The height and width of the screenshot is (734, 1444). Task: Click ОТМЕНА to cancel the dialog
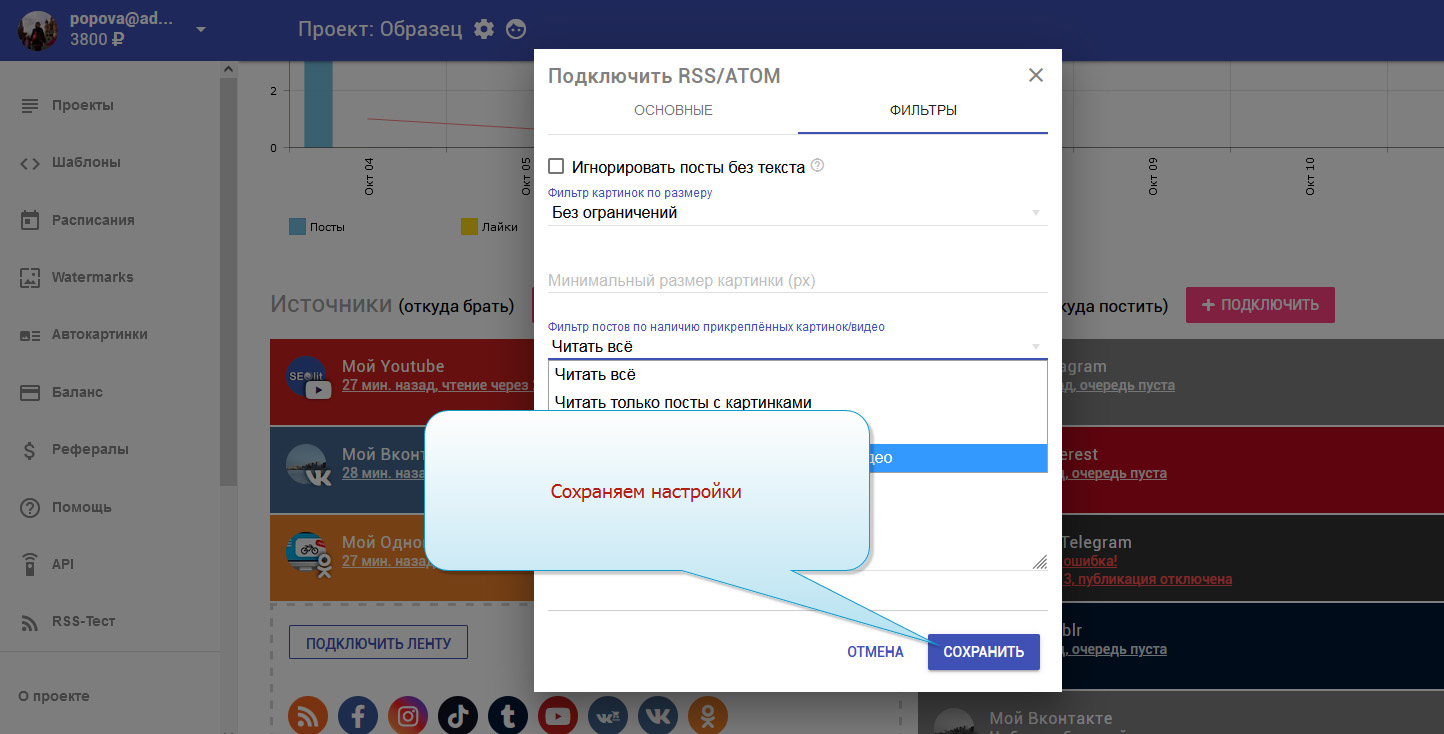point(875,652)
